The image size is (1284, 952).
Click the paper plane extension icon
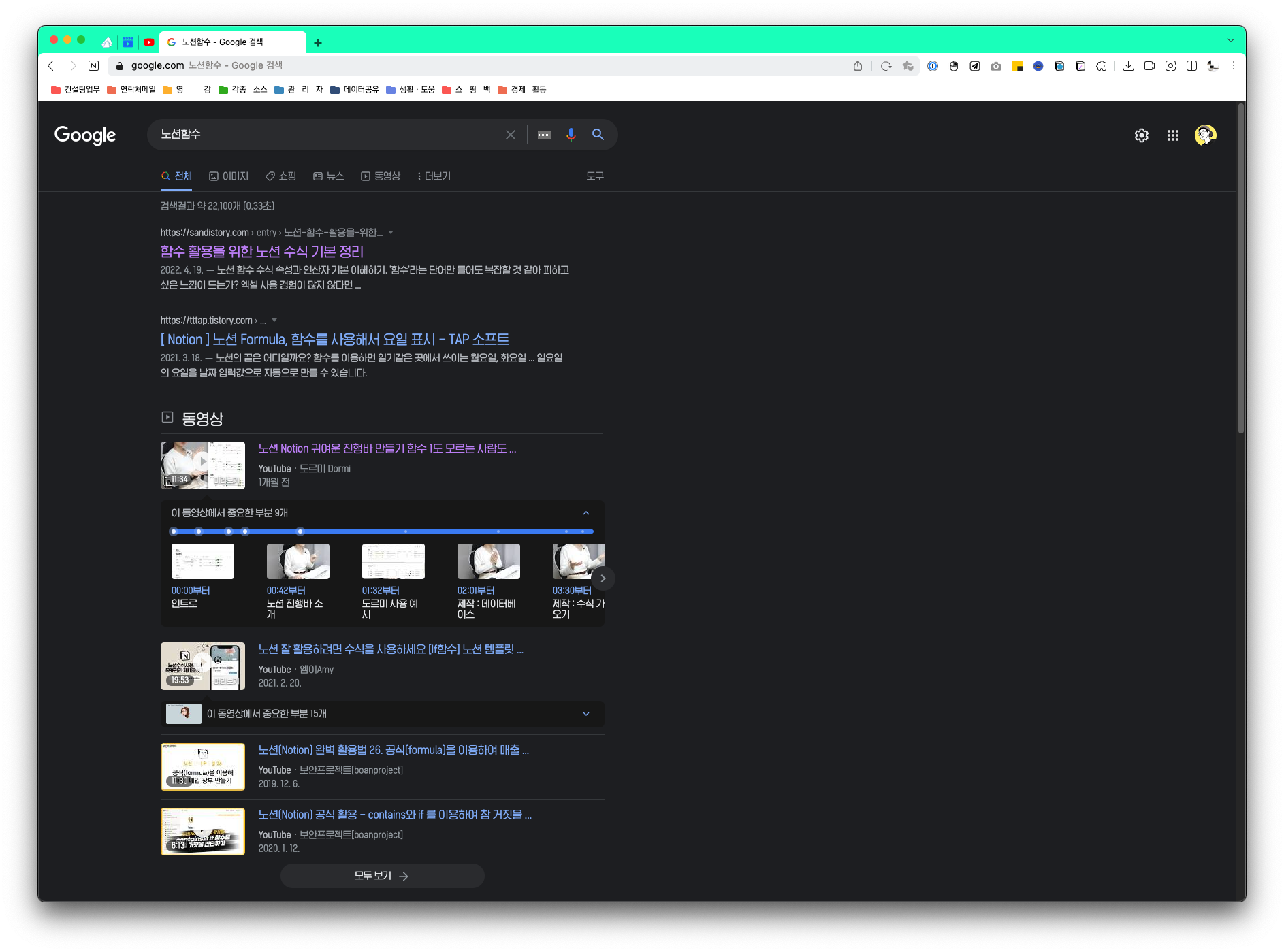pyautogui.click(x=975, y=66)
